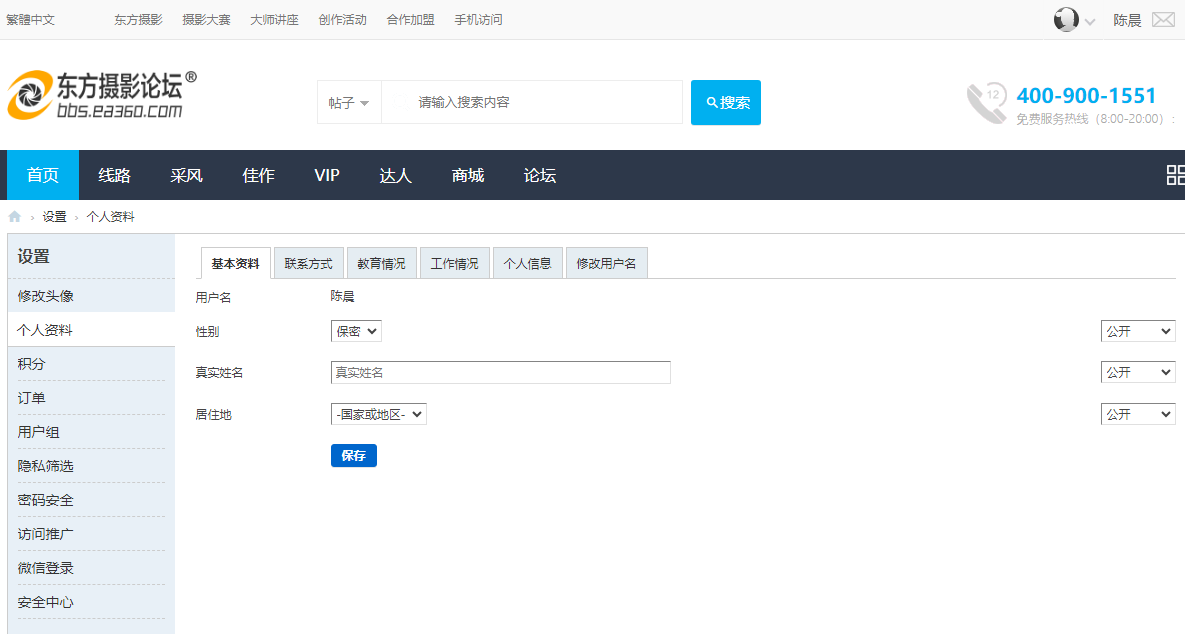Select 密码安全 in settings sidebar

[x=46, y=500]
